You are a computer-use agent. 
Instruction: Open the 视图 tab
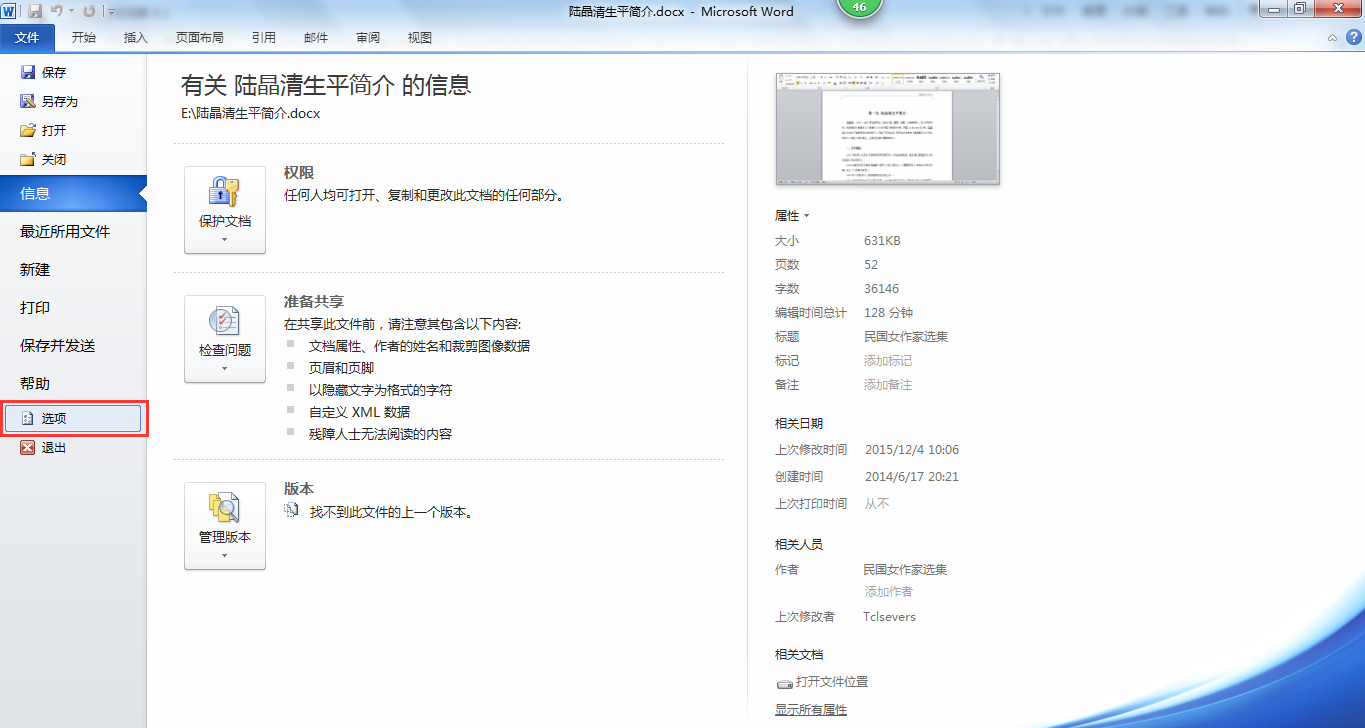[420, 38]
